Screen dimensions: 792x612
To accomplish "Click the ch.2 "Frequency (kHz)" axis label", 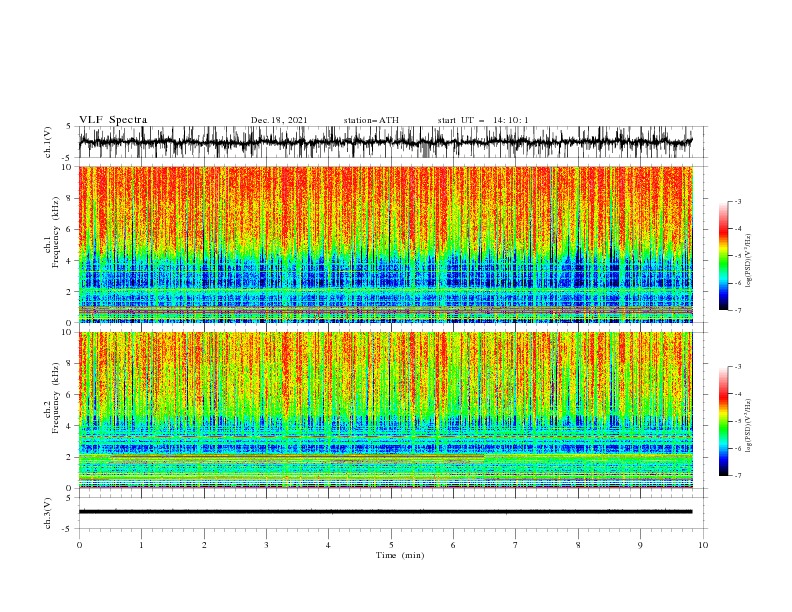I will point(56,397).
